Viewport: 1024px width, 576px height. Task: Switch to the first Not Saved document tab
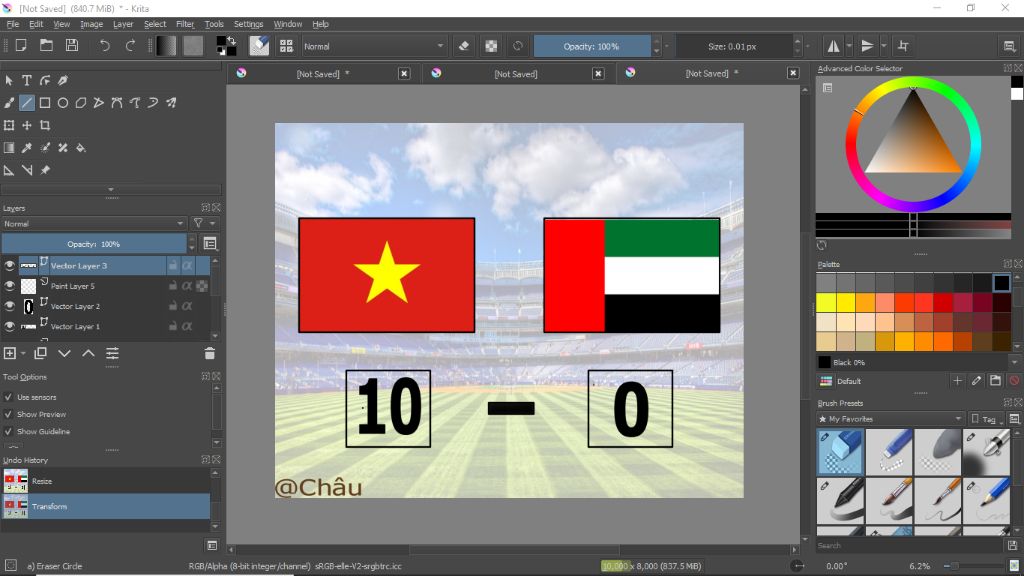tap(323, 74)
